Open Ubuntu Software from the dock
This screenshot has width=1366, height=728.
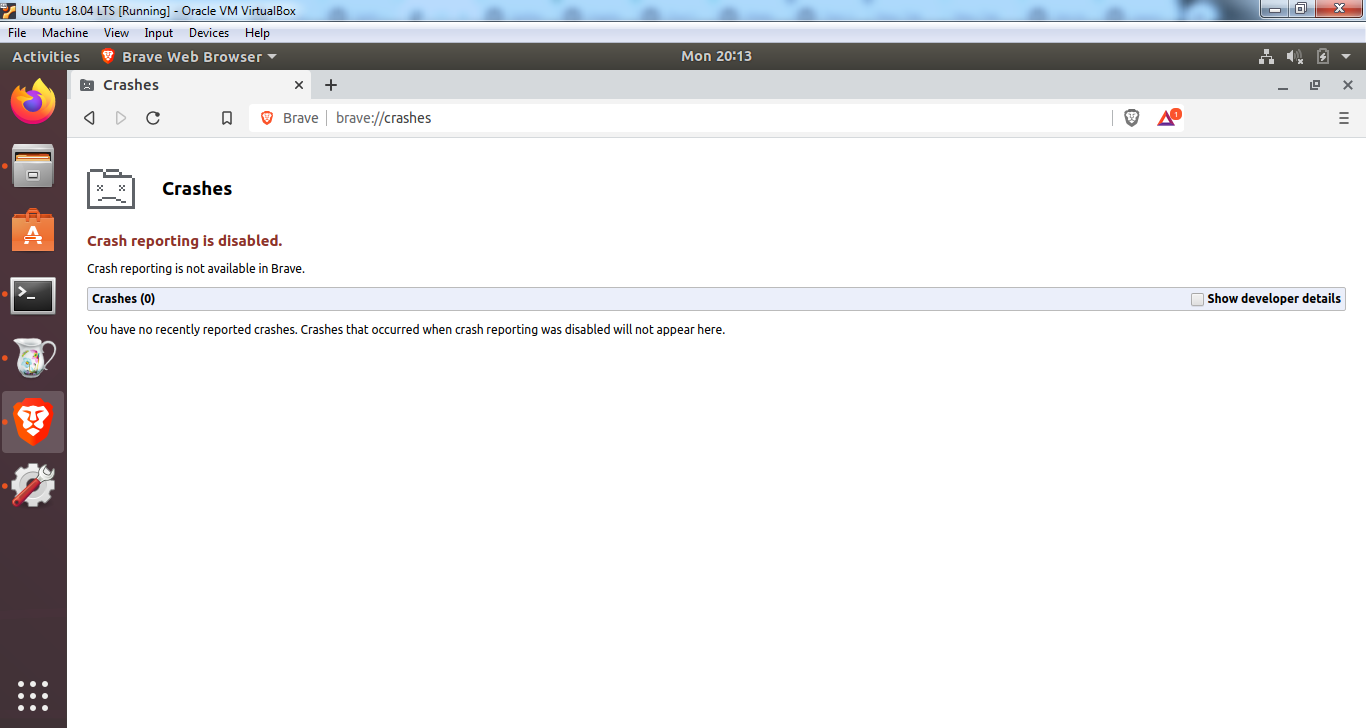click(33, 231)
